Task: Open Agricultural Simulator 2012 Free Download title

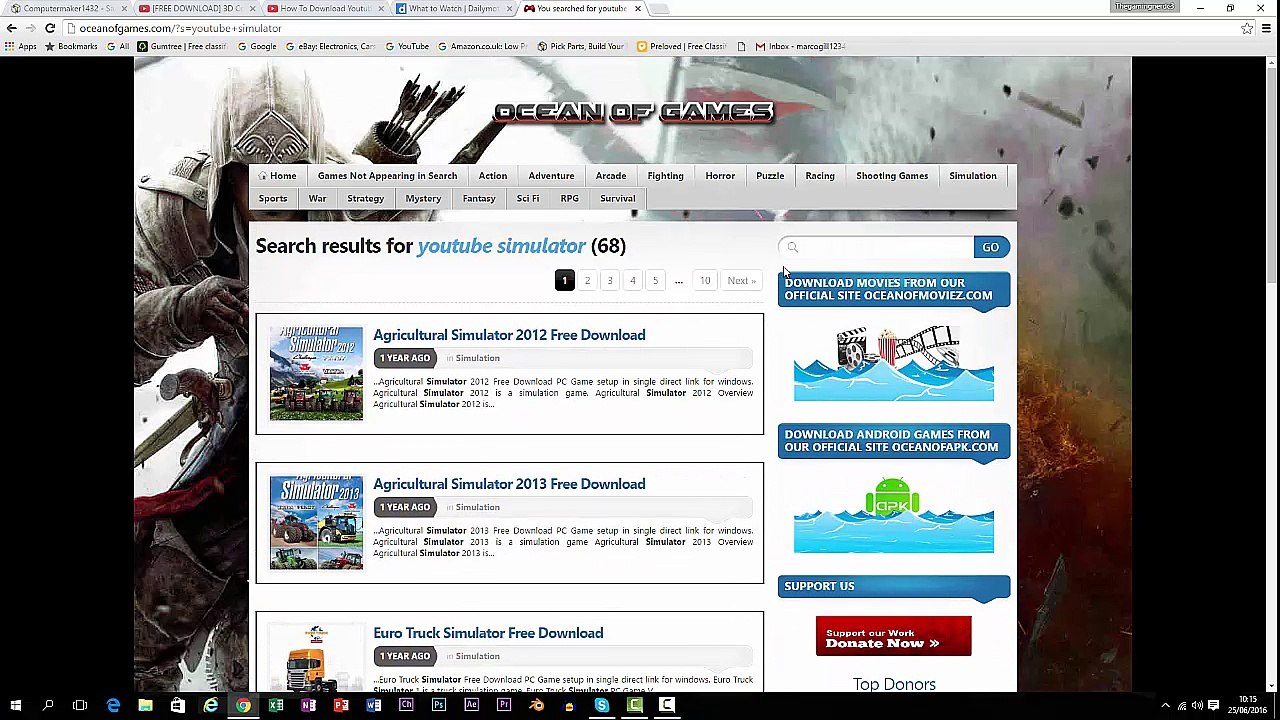Action: 509,335
